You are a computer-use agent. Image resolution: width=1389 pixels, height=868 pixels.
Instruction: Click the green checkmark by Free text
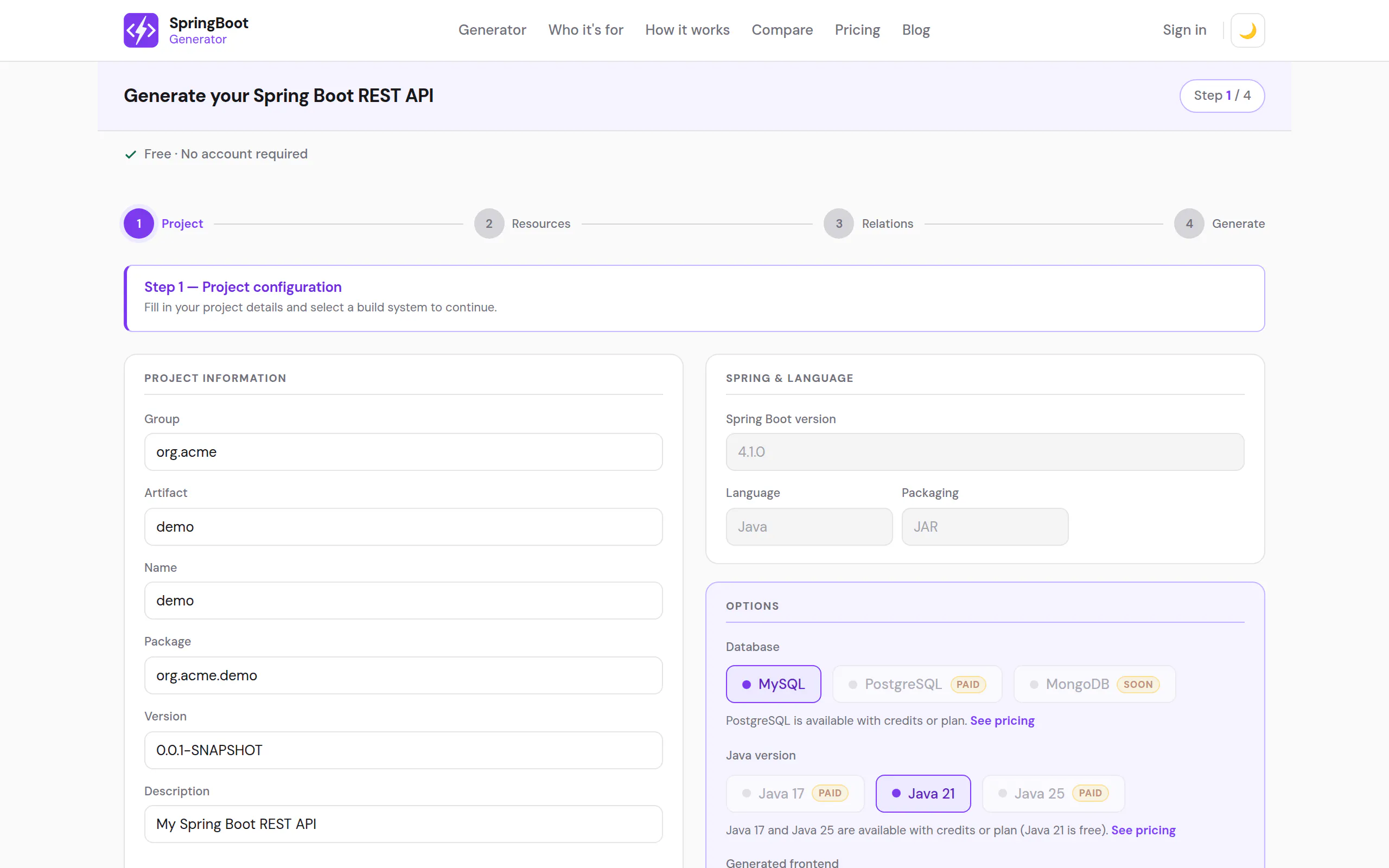click(130, 154)
